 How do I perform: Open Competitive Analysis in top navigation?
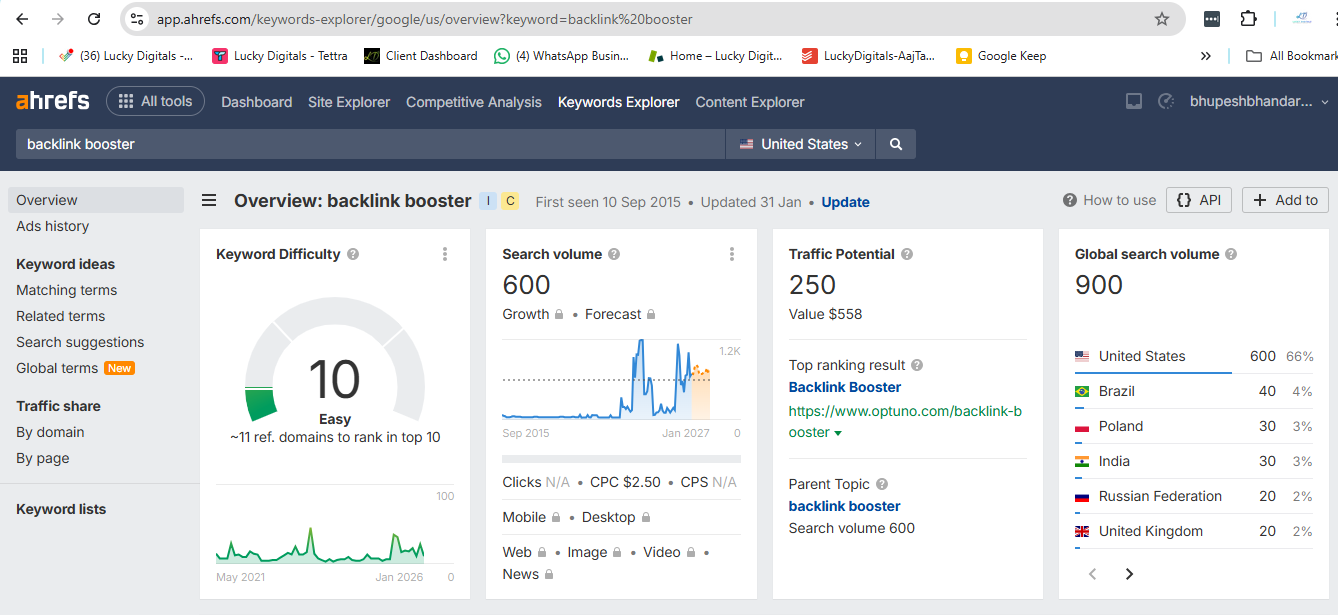coord(474,102)
